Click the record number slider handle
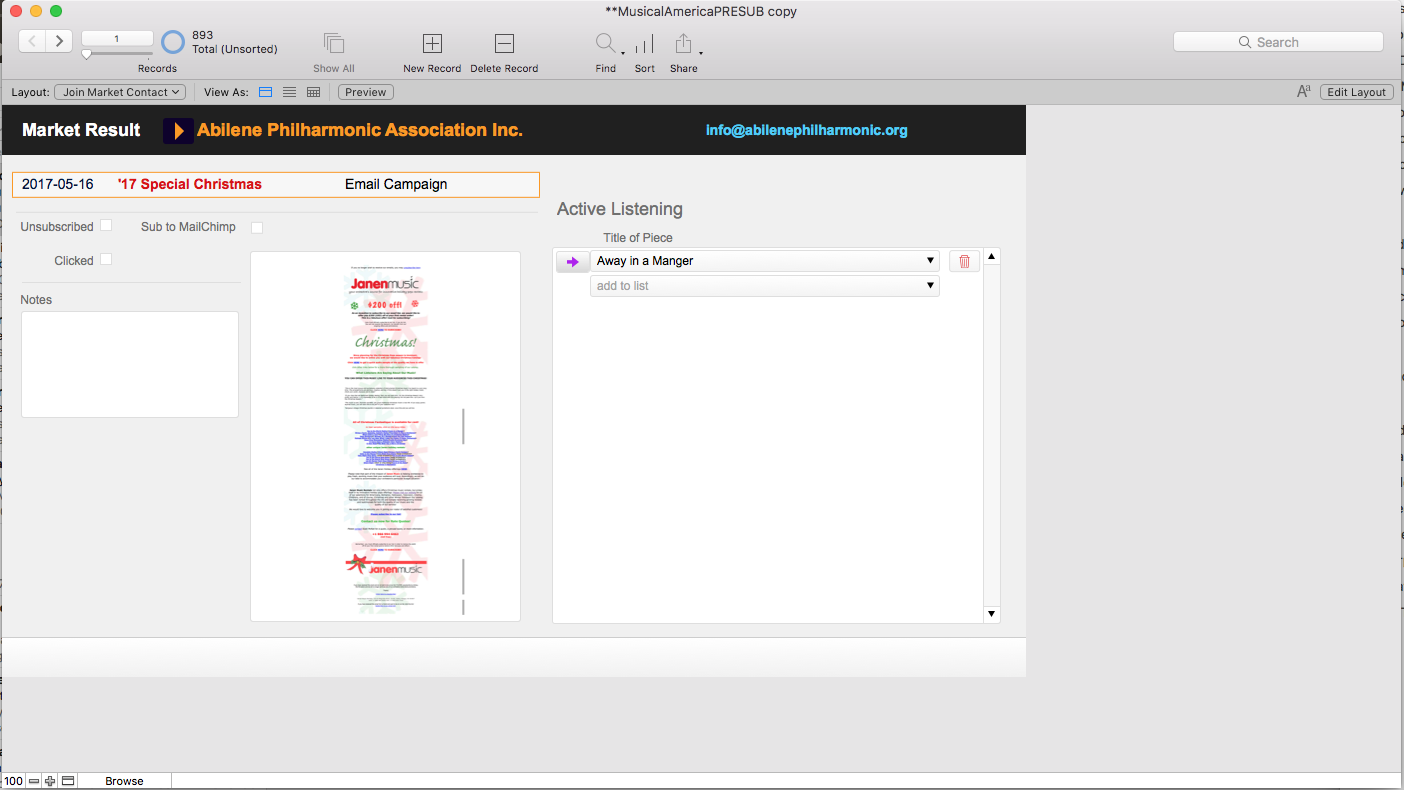The width and height of the screenshot is (1404, 790). click(x=86, y=55)
